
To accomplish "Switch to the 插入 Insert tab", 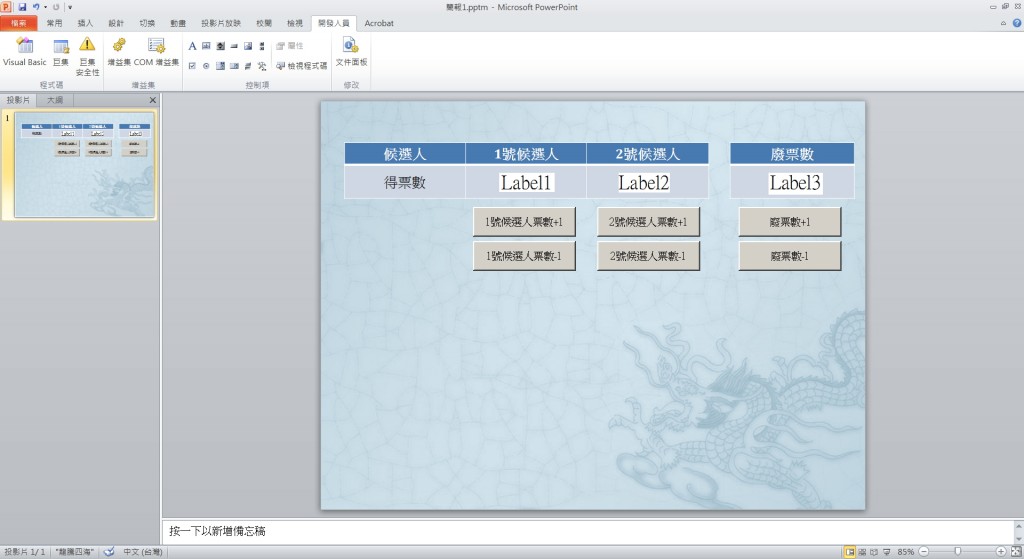I will [x=86, y=23].
